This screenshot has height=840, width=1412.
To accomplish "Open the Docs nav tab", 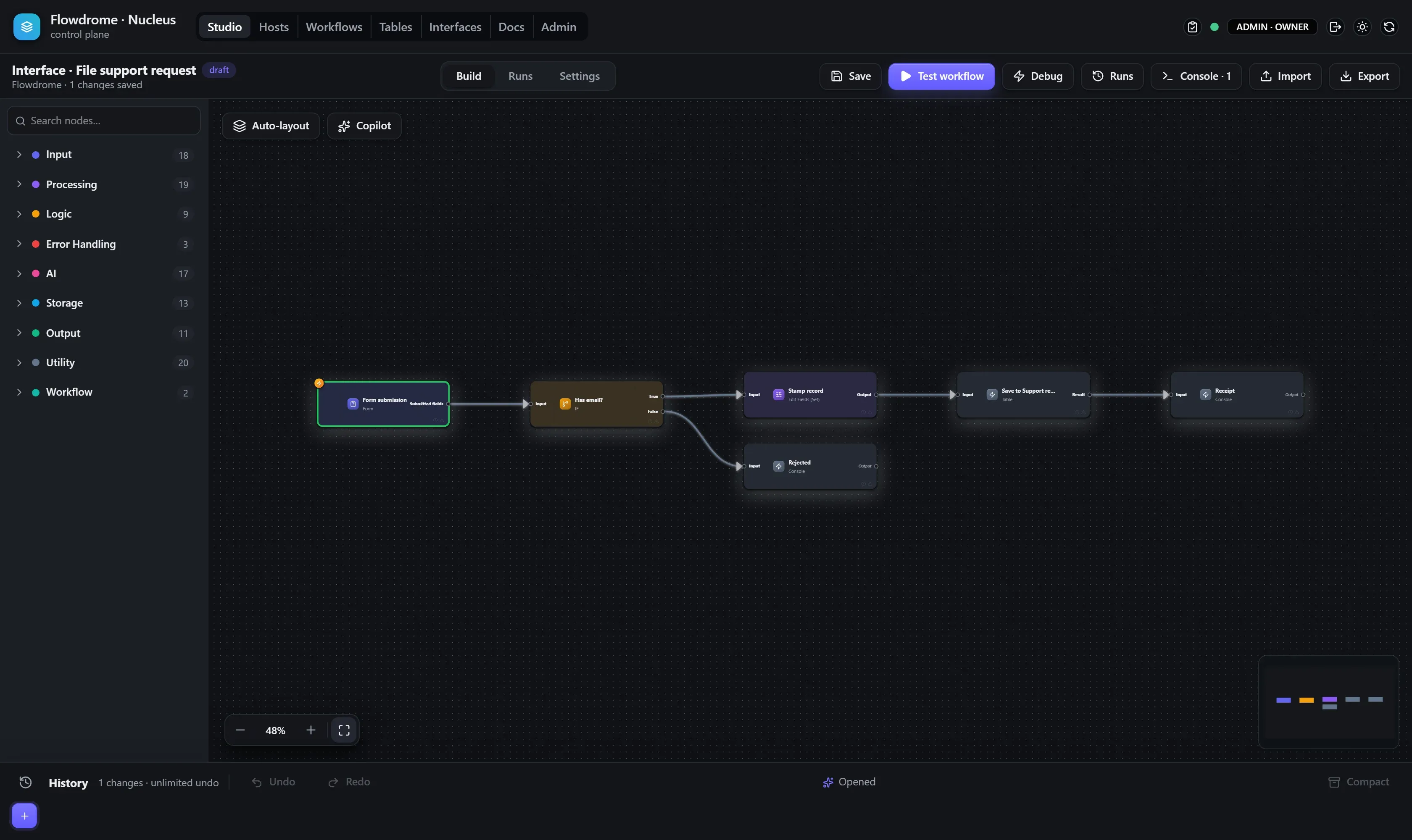I will click(x=511, y=26).
